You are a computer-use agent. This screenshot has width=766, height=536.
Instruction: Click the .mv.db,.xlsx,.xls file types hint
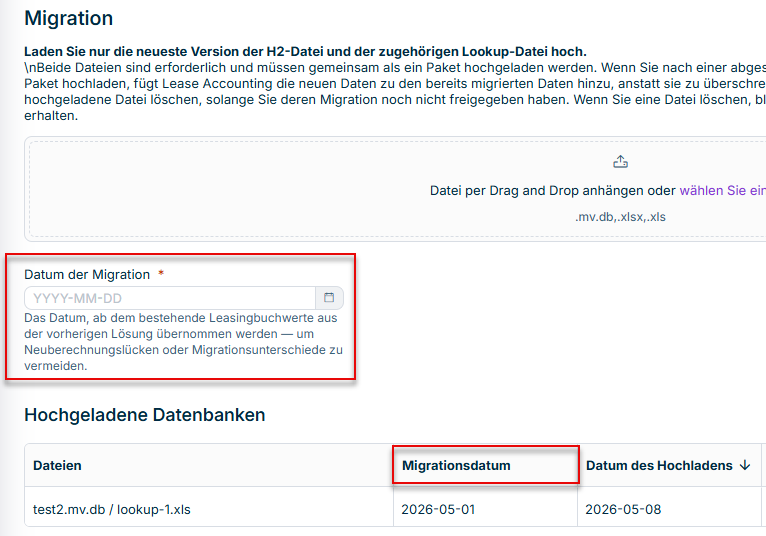pyautogui.click(x=620, y=217)
